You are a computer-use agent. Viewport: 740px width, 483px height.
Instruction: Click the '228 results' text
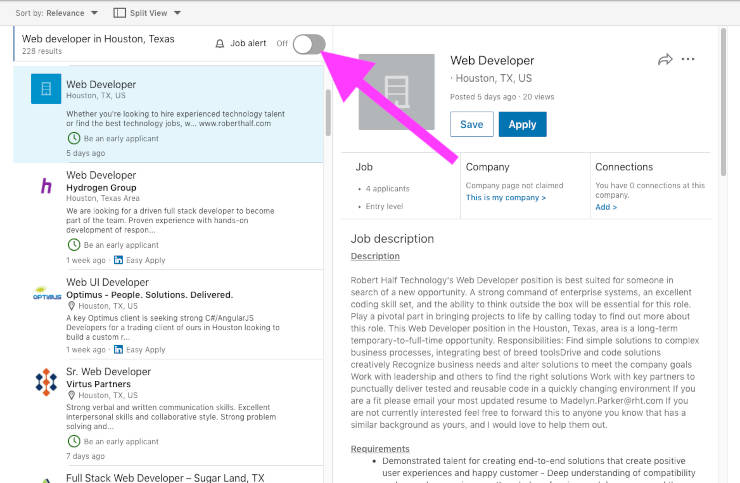point(42,51)
